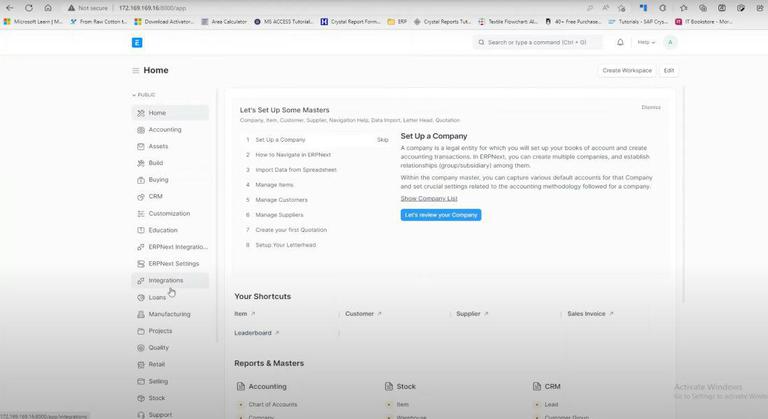
Task: Open the Item shortcut
Action: pyautogui.click(x=244, y=314)
